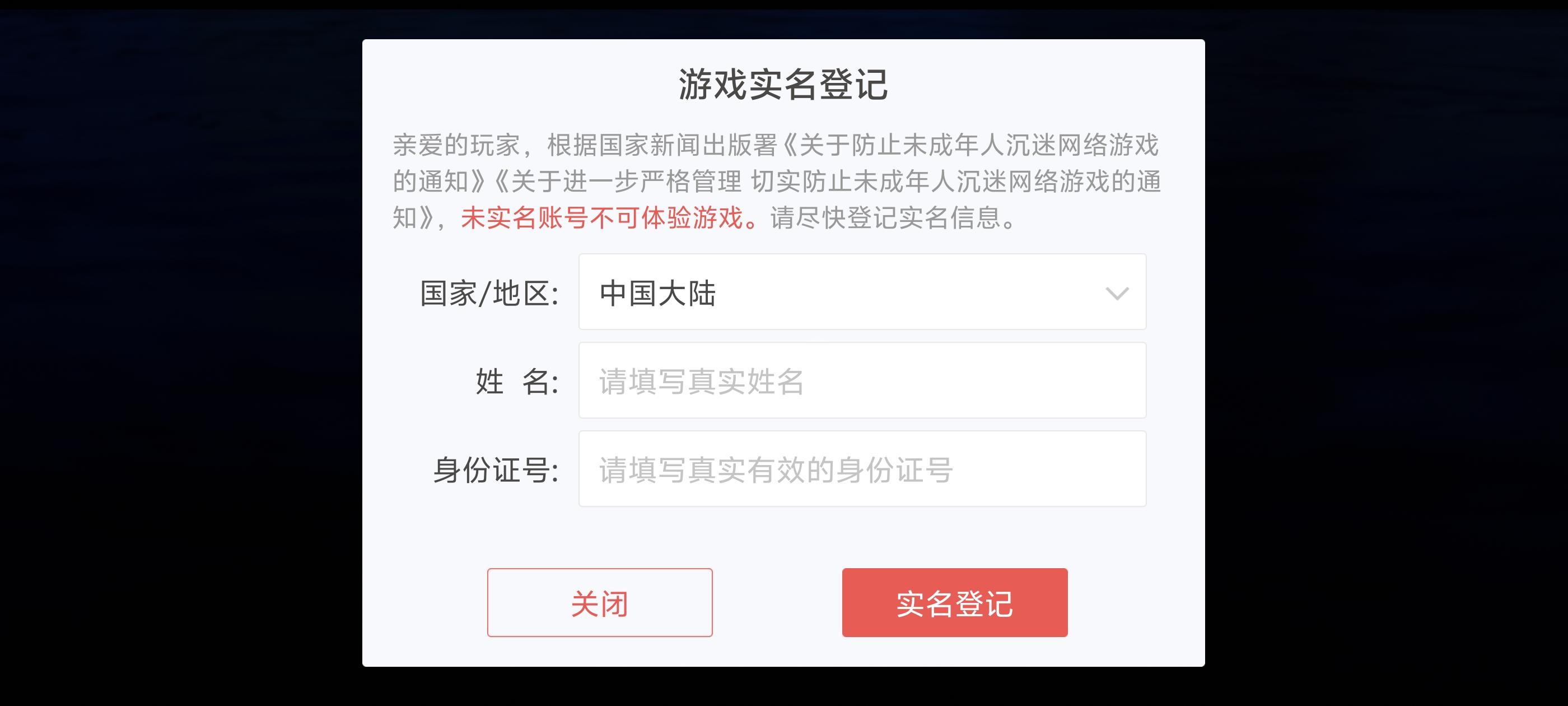Viewport: 1568px width, 706px height.
Task: Click the red warning text 未实名账号不可体验游戏
Action: (x=602, y=217)
